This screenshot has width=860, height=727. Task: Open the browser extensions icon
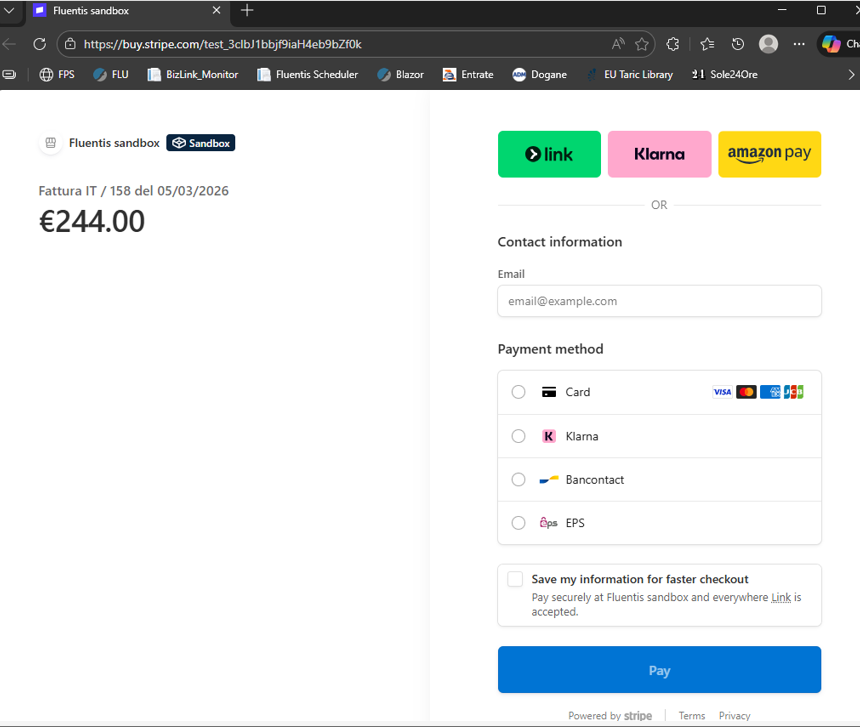coord(673,44)
